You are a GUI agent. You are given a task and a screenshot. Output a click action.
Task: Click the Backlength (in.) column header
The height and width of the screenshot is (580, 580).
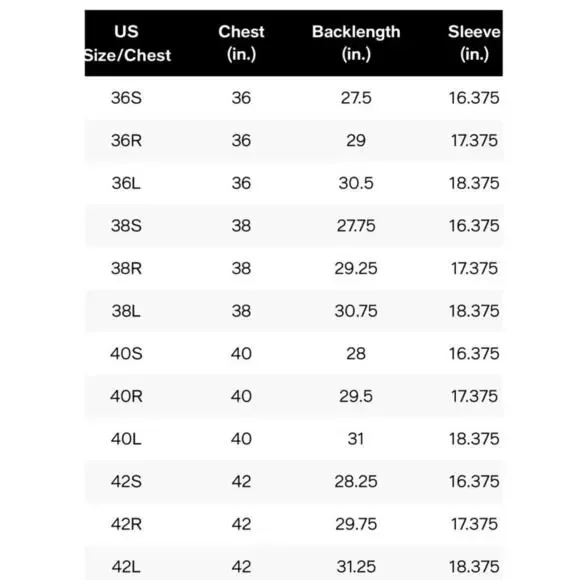[x=356, y=43]
